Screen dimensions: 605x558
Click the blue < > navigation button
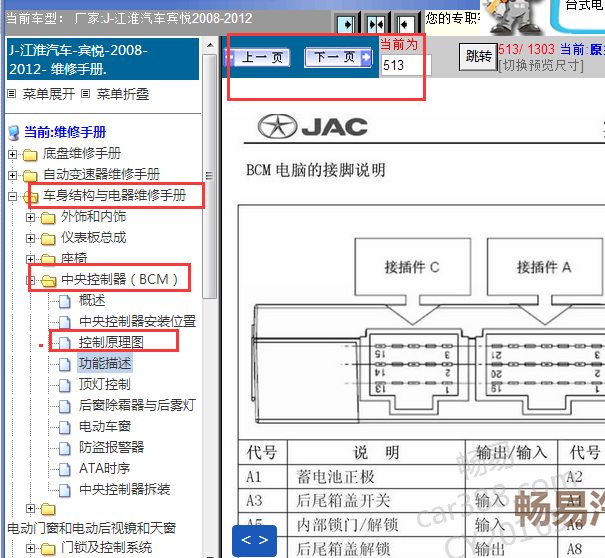click(x=254, y=540)
